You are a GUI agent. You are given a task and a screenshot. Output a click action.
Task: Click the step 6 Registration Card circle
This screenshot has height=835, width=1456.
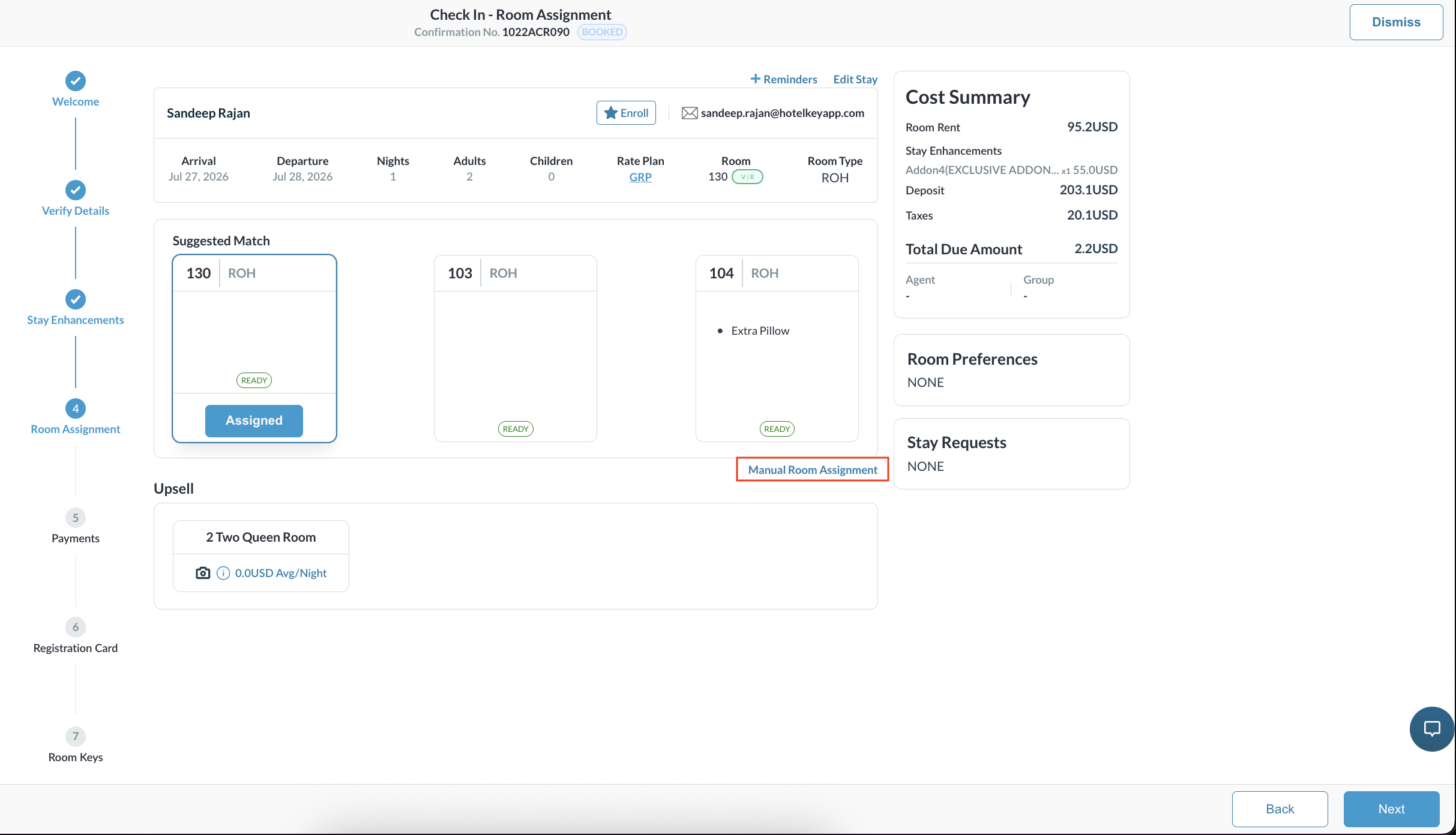pyautogui.click(x=76, y=627)
